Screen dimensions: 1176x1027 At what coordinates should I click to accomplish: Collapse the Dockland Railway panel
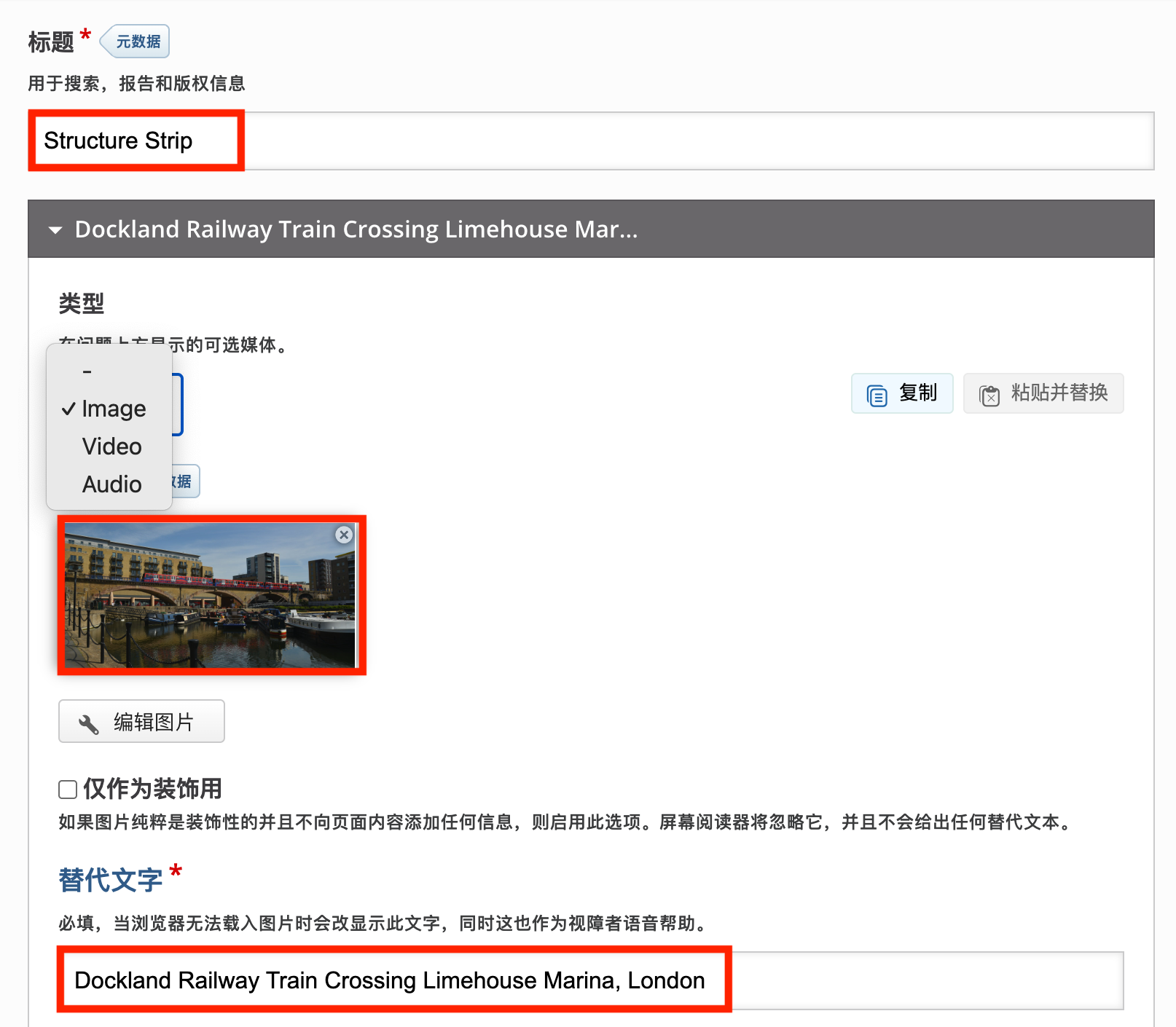56,229
